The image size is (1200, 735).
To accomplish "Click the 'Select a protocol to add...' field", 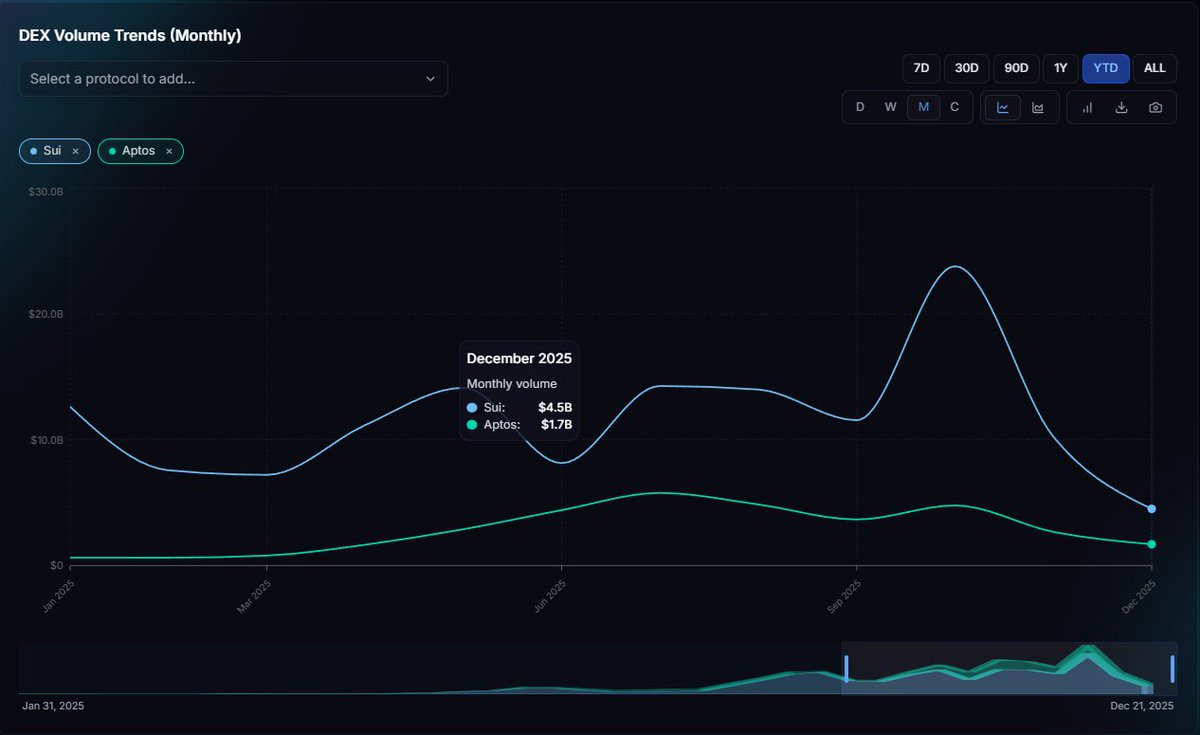I will pos(233,79).
